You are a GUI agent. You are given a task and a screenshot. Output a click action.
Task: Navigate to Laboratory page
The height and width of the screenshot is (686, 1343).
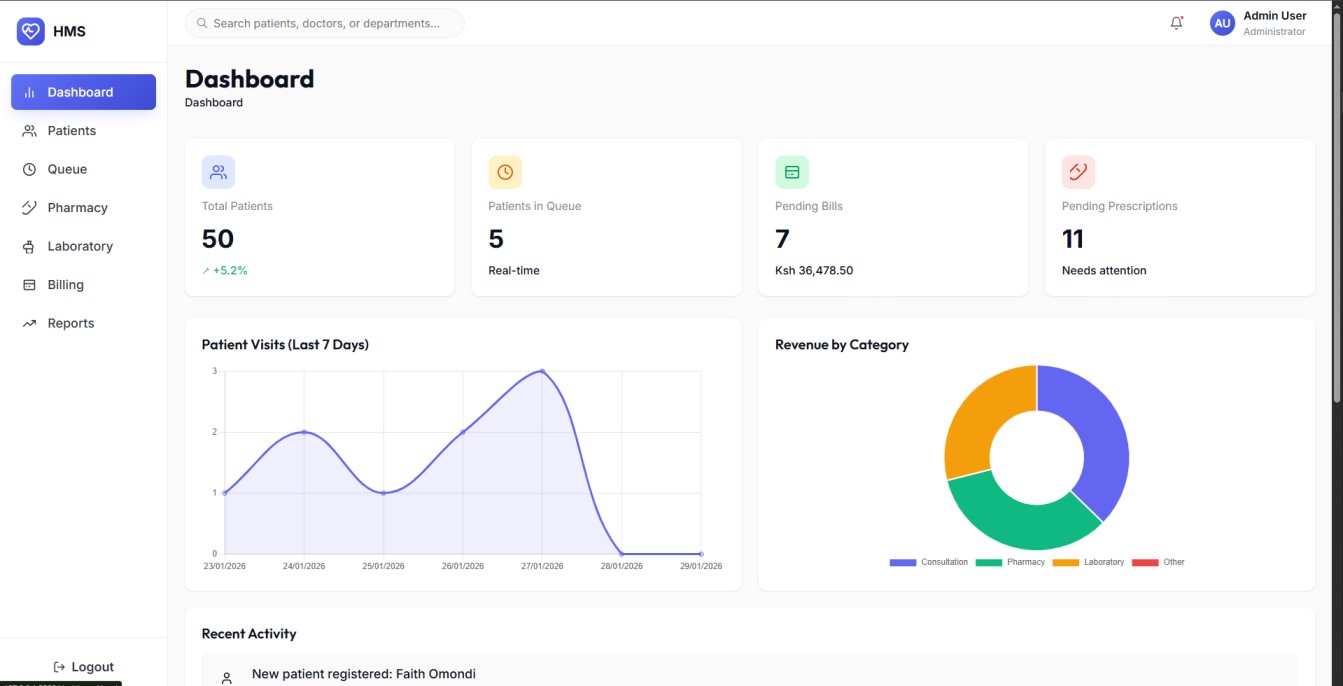(x=80, y=246)
